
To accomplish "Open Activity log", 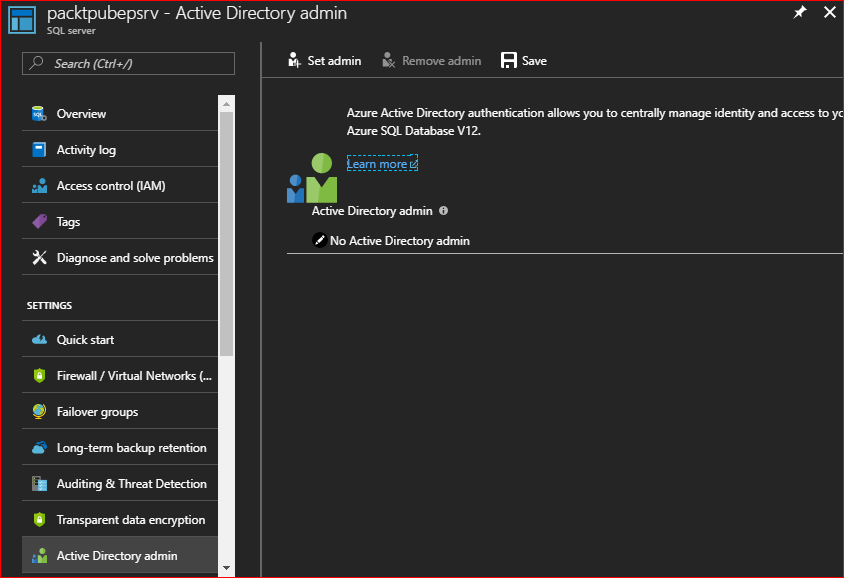I will [x=120, y=150].
